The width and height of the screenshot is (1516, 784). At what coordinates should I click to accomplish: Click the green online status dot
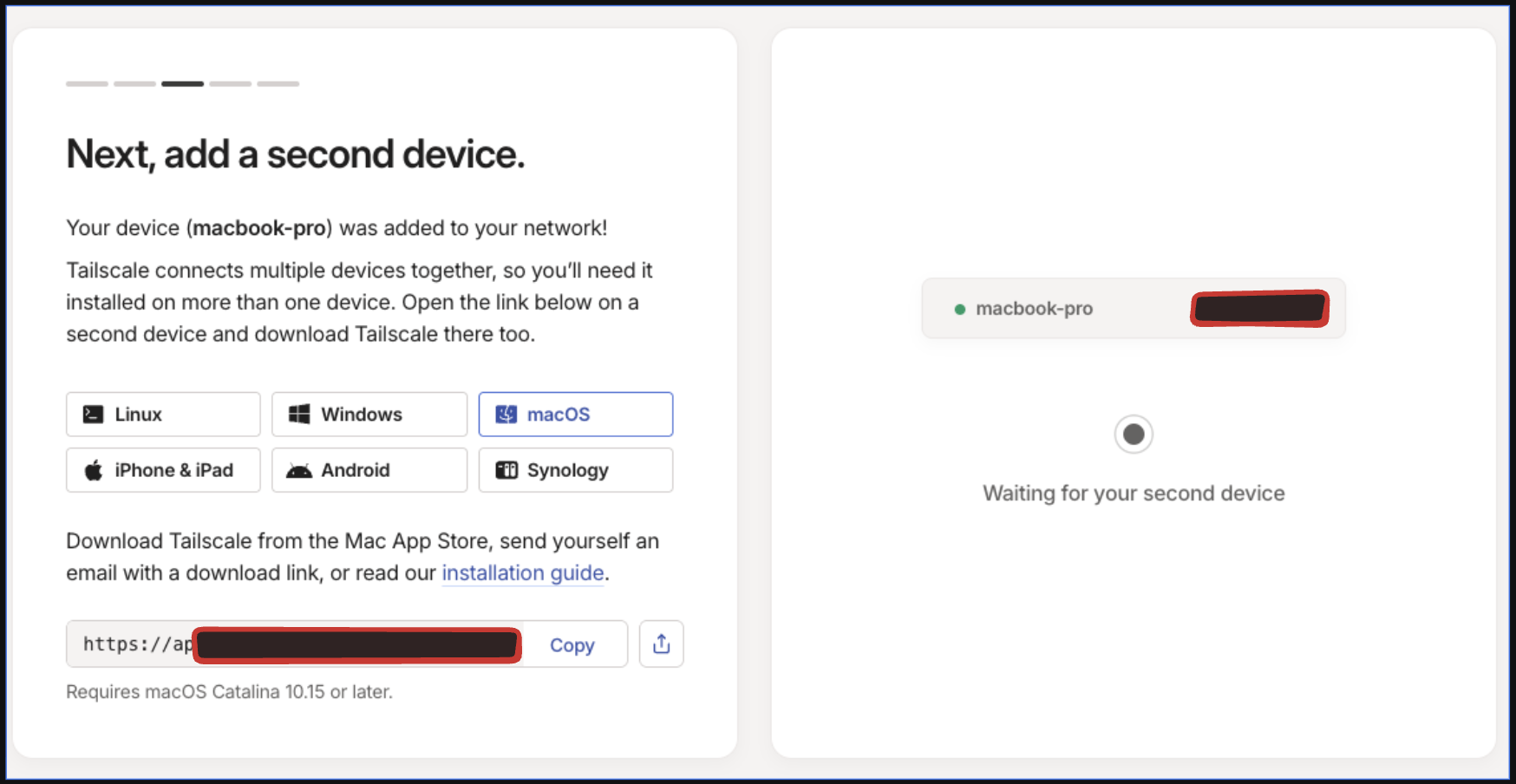[x=959, y=309]
